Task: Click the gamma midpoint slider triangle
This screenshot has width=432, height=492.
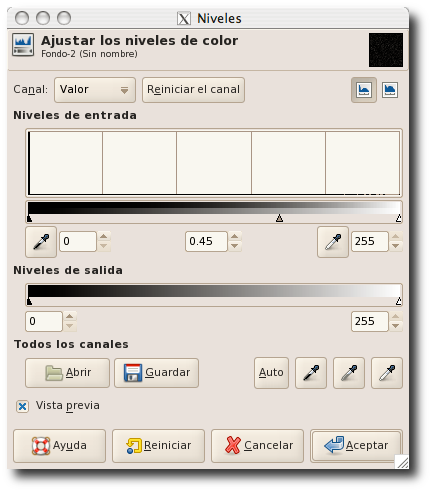Action: coord(279,218)
